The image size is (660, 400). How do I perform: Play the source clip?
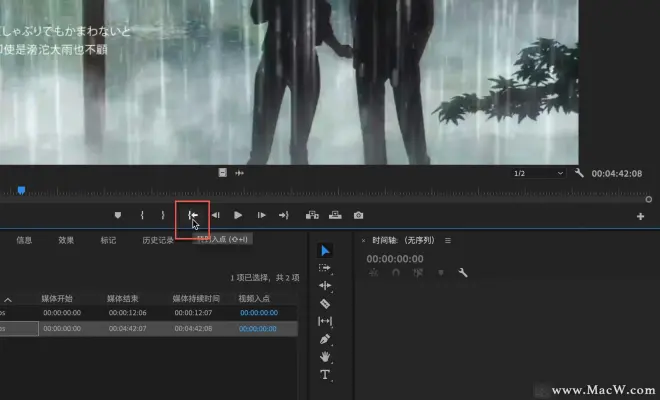pyautogui.click(x=238, y=215)
